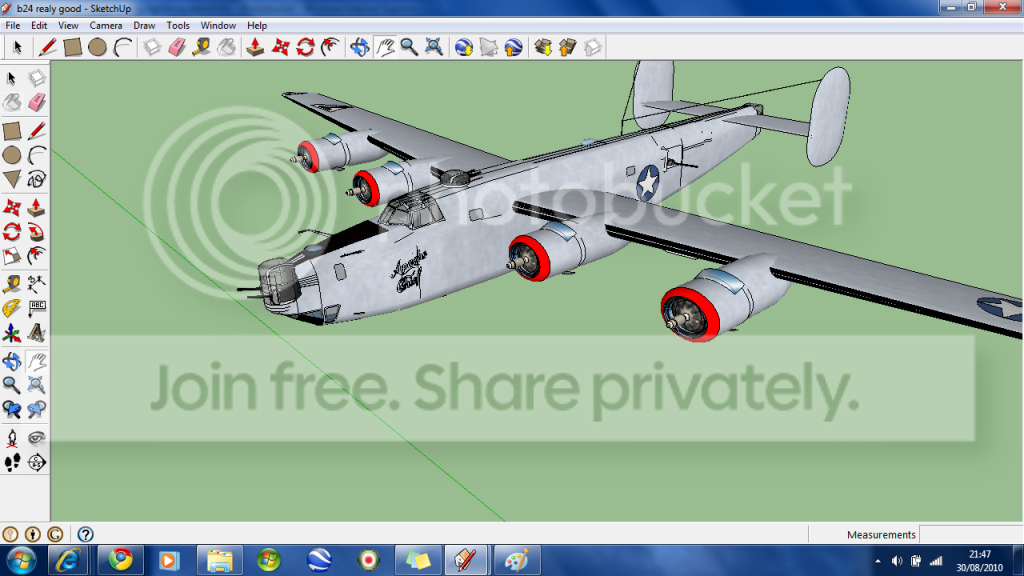Open the Help menu
The width and height of the screenshot is (1024, 576).
pos(257,25)
